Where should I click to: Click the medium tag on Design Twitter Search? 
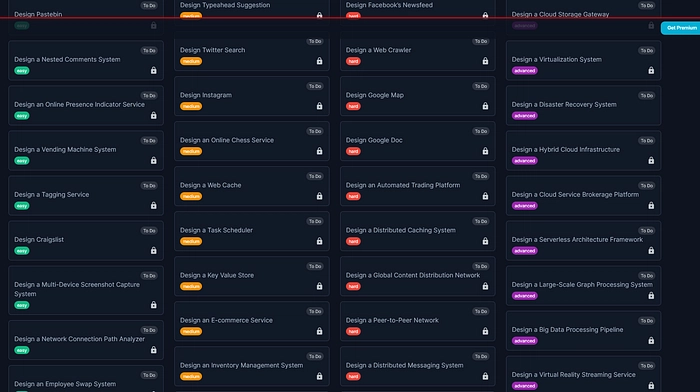191,61
